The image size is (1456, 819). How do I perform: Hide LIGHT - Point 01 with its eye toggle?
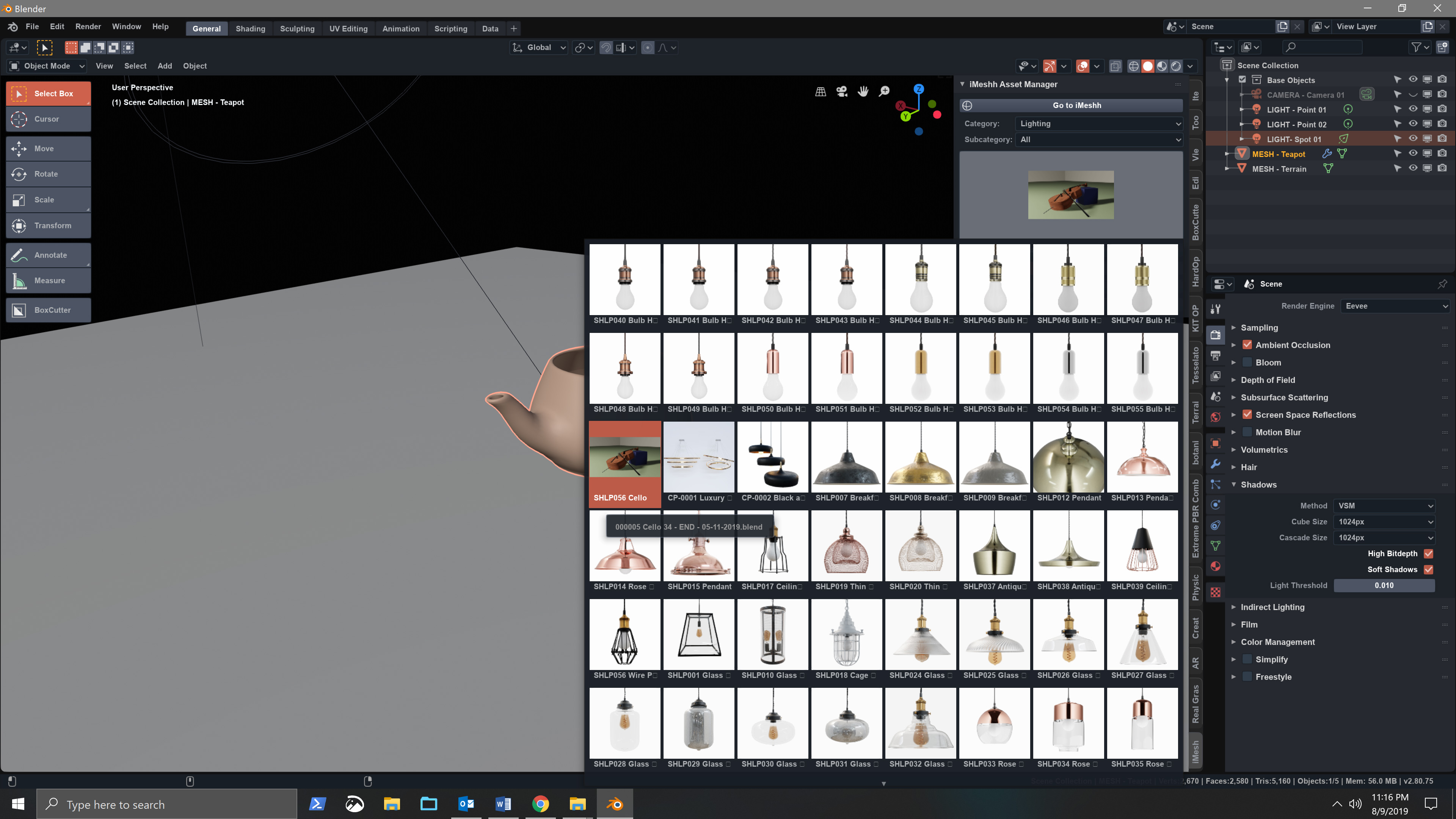click(1413, 110)
